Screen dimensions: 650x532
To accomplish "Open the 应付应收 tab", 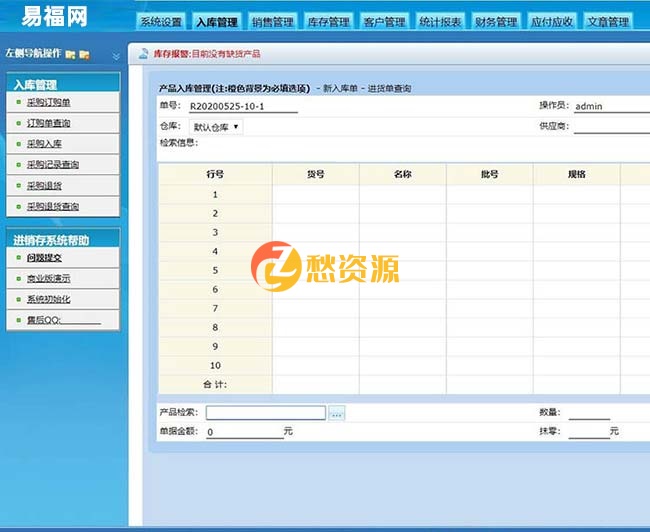I will pos(552,22).
